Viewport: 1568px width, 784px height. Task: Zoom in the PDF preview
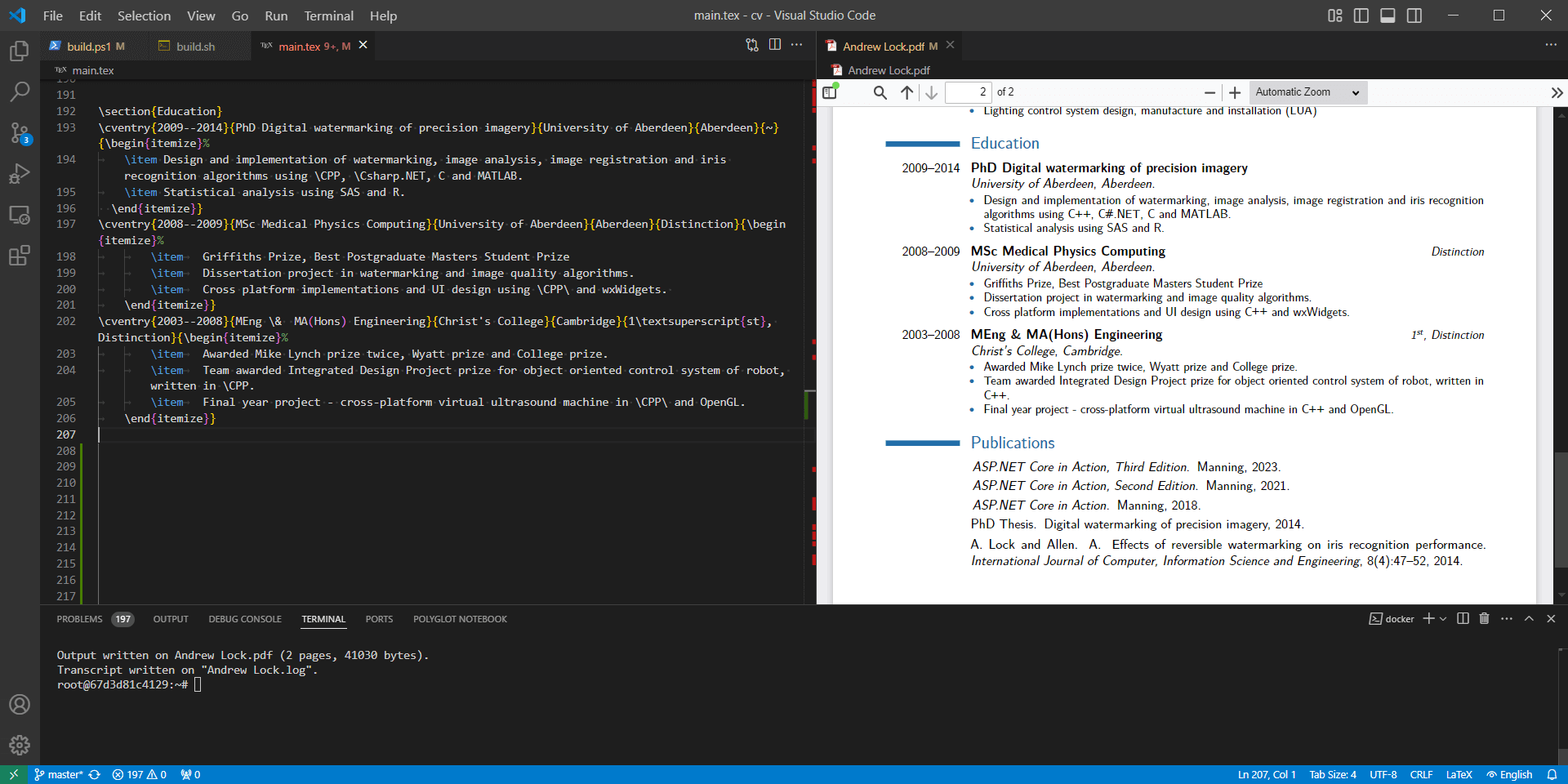1235,92
